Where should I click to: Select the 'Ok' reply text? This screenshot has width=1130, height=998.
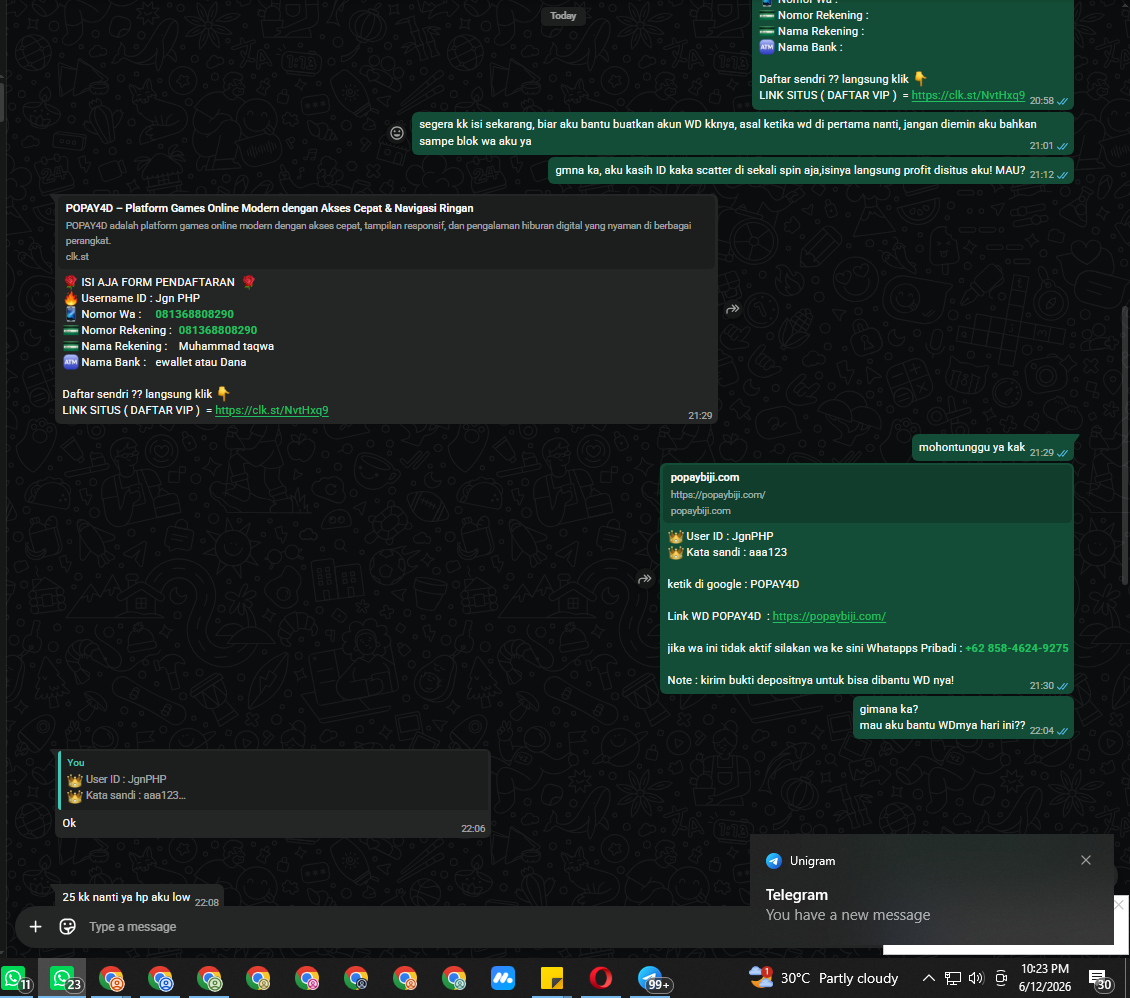(69, 823)
